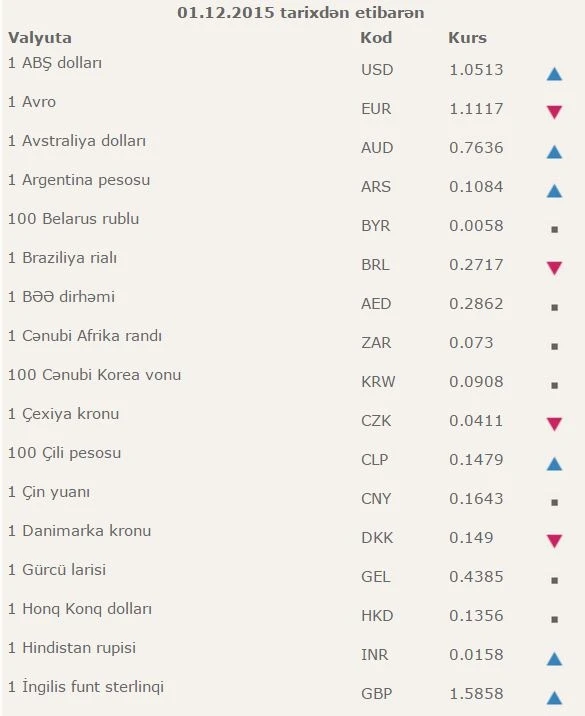Click the blue up arrow beside AUD
Viewport: 585px width, 716px height.
(x=554, y=152)
